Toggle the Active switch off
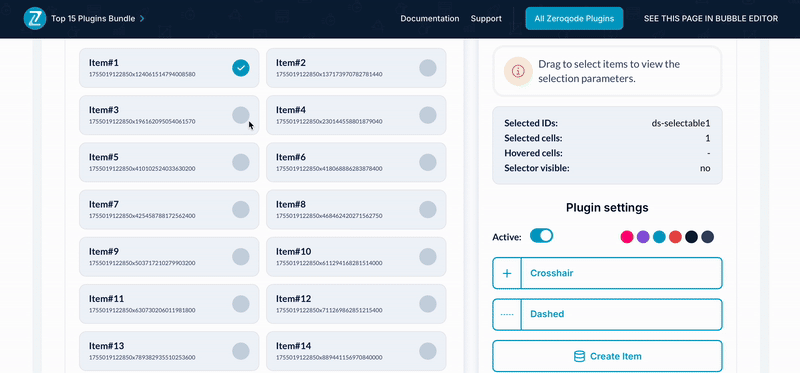This screenshot has height=373, width=800. (x=541, y=236)
